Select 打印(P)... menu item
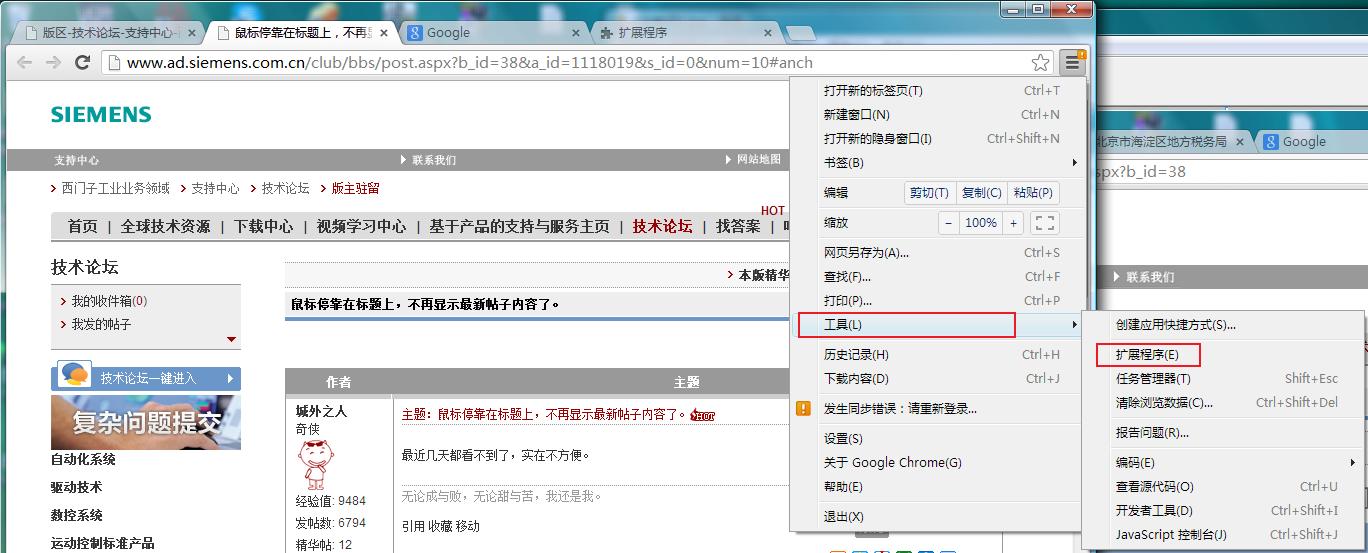Viewport: 1368px width, 553px height. [x=940, y=300]
